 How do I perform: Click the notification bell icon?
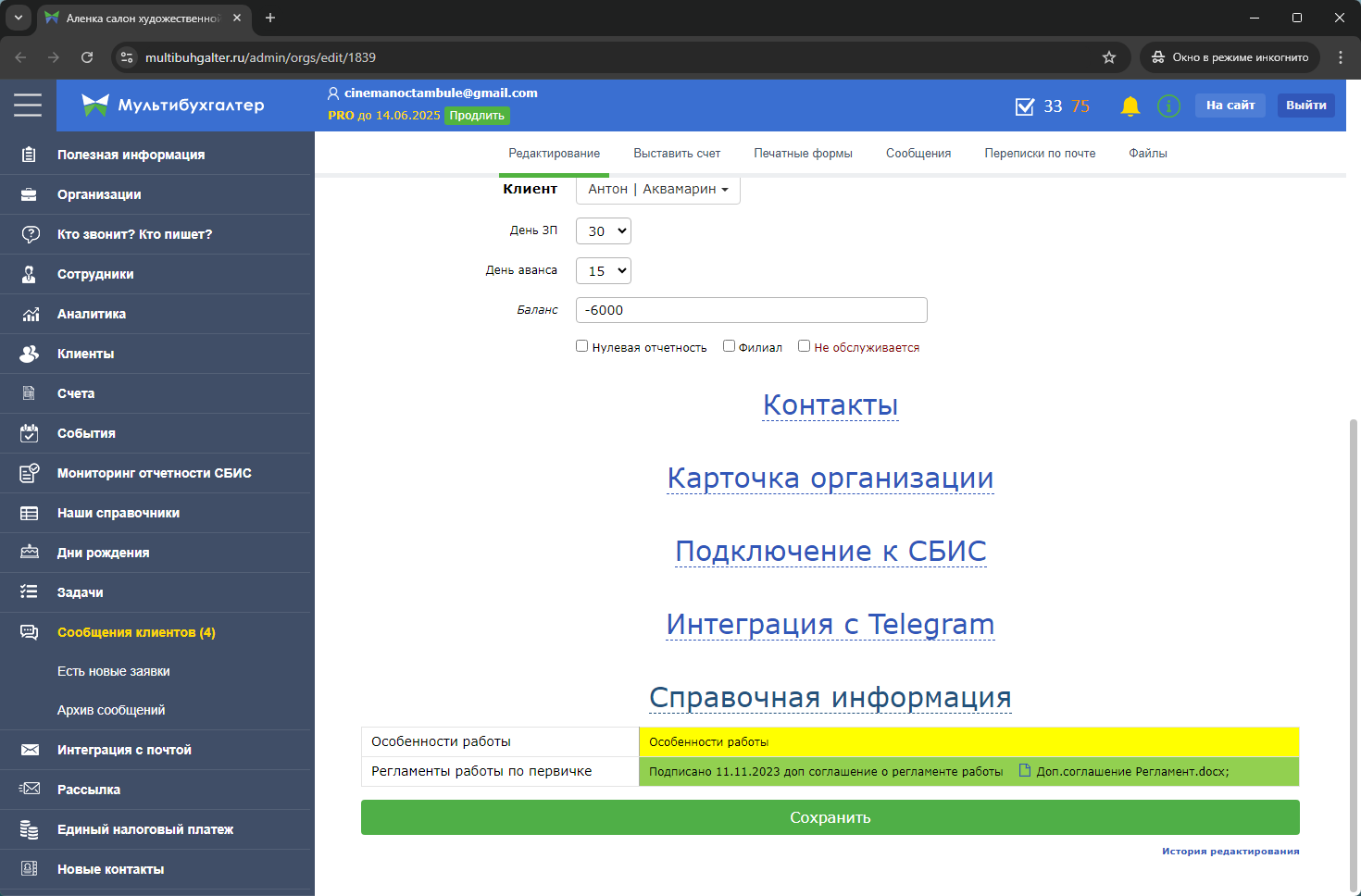(x=1130, y=106)
